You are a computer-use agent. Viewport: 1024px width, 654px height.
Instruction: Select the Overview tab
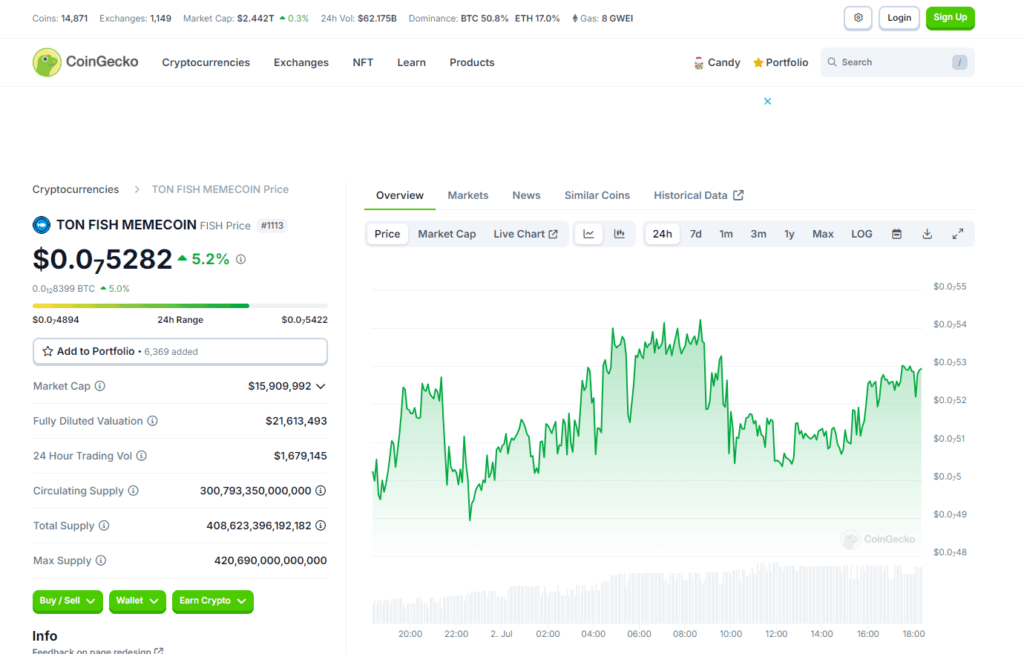coord(400,195)
